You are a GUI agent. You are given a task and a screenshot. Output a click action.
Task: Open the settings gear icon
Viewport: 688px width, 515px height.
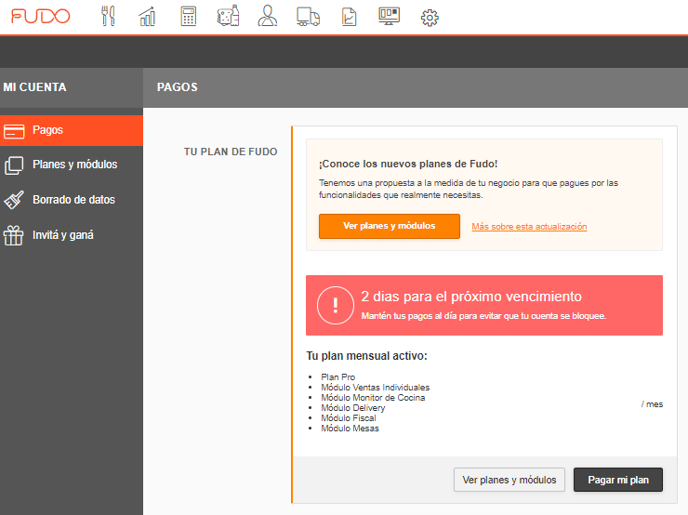click(430, 18)
